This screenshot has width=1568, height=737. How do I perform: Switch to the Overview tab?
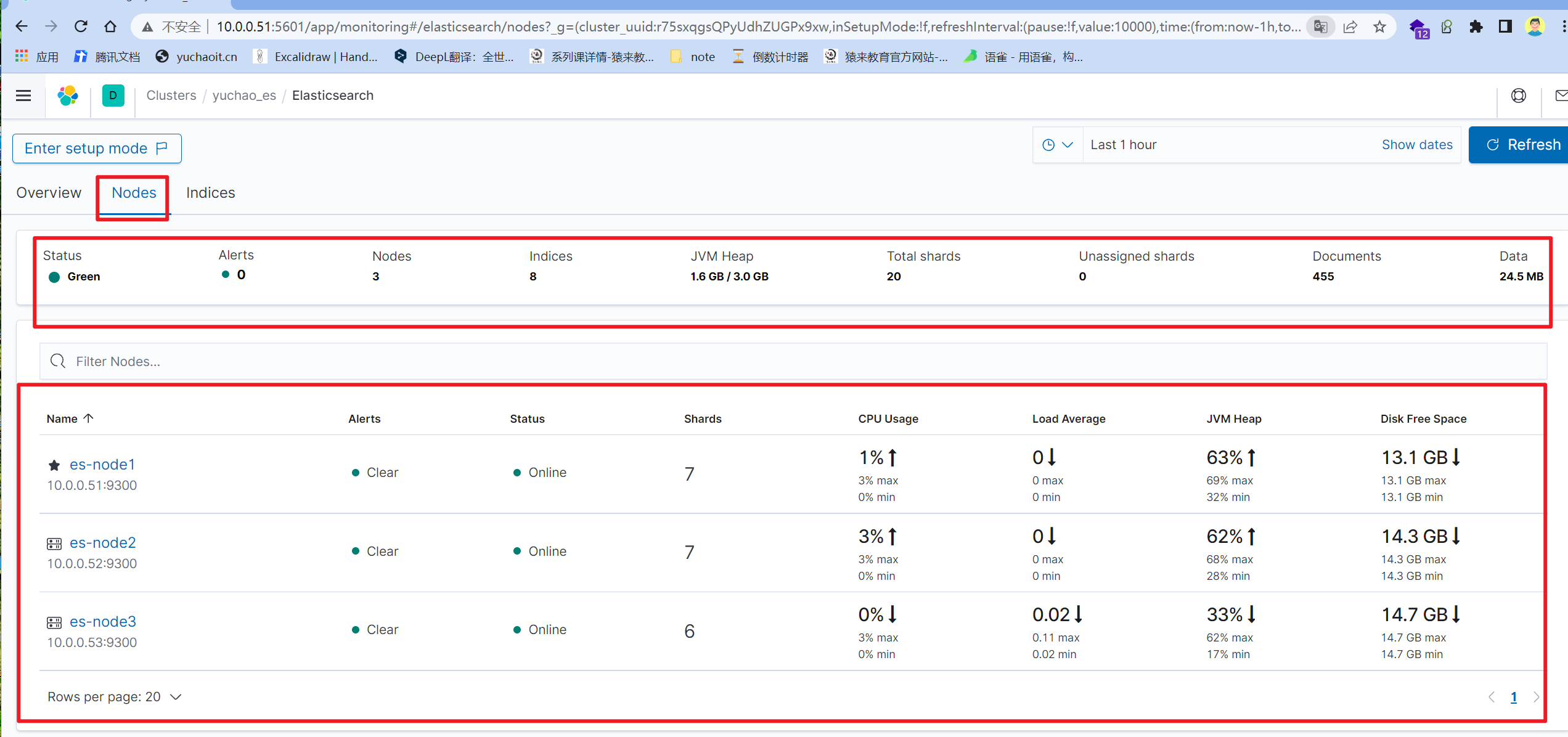pos(49,193)
